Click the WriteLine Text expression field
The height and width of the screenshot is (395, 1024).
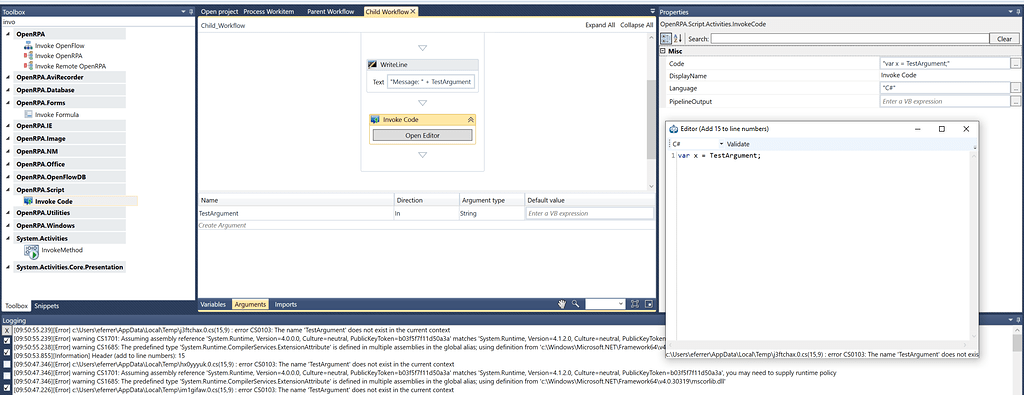431,82
